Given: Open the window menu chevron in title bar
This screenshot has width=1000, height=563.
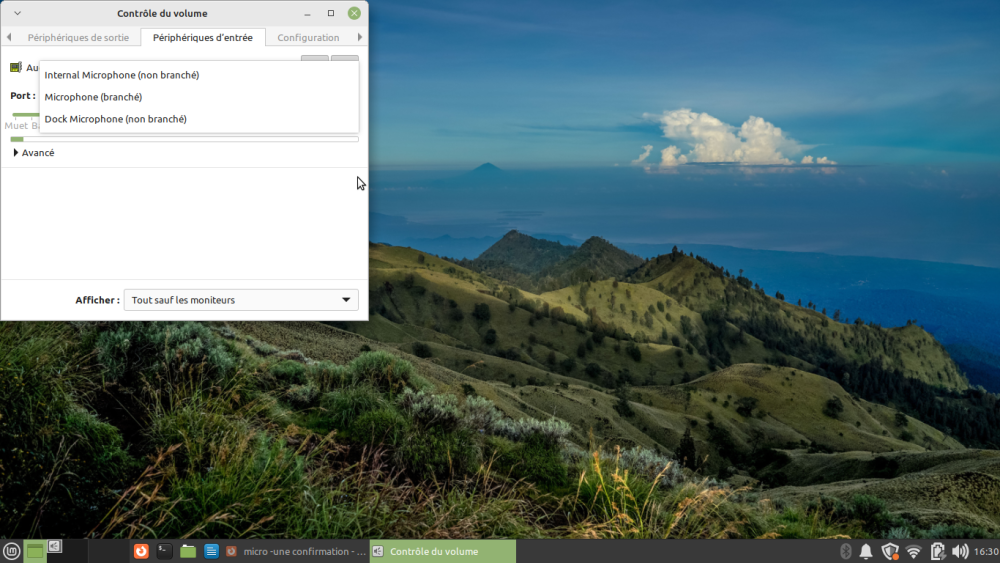Looking at the screenshot, I should 17,13.
